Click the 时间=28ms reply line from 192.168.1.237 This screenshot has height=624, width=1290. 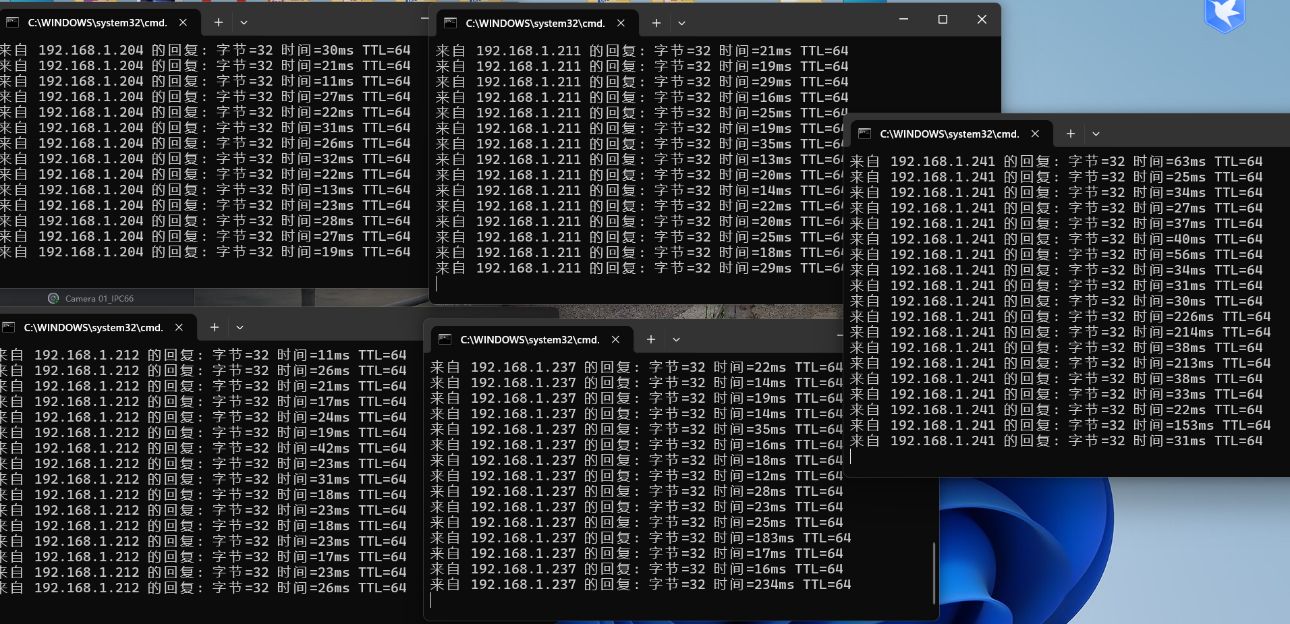pos(637,492)
